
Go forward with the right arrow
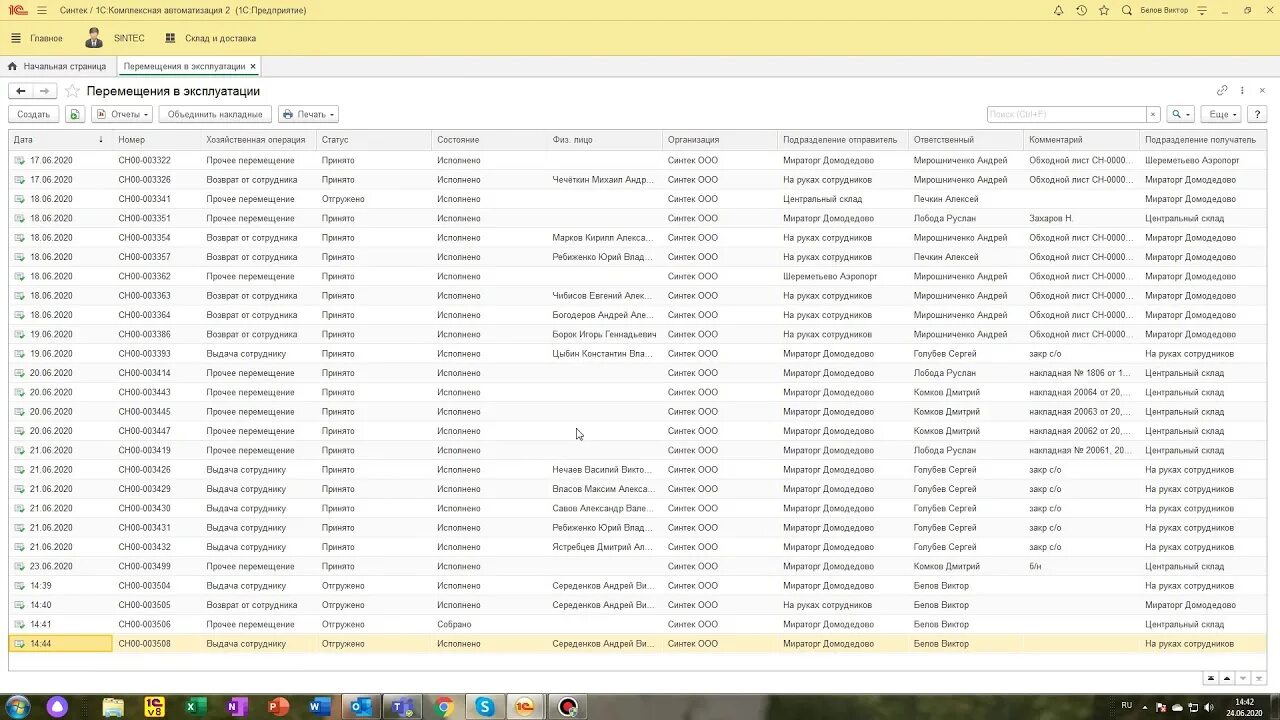pyautogui.click(x=44, y=91)
